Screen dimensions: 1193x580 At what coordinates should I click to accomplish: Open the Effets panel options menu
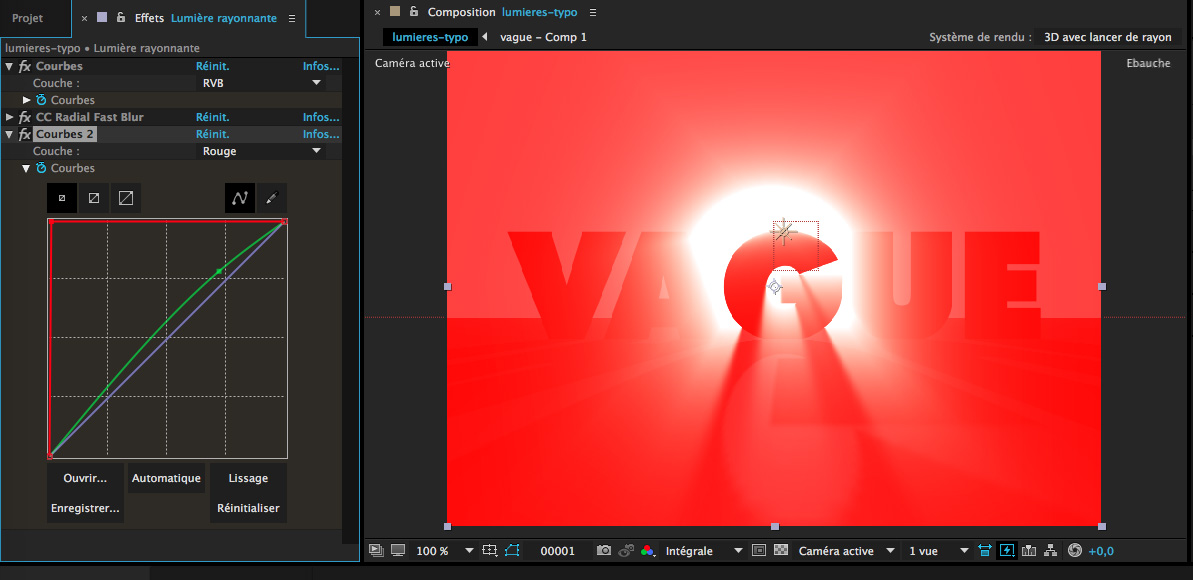[292, 18]
